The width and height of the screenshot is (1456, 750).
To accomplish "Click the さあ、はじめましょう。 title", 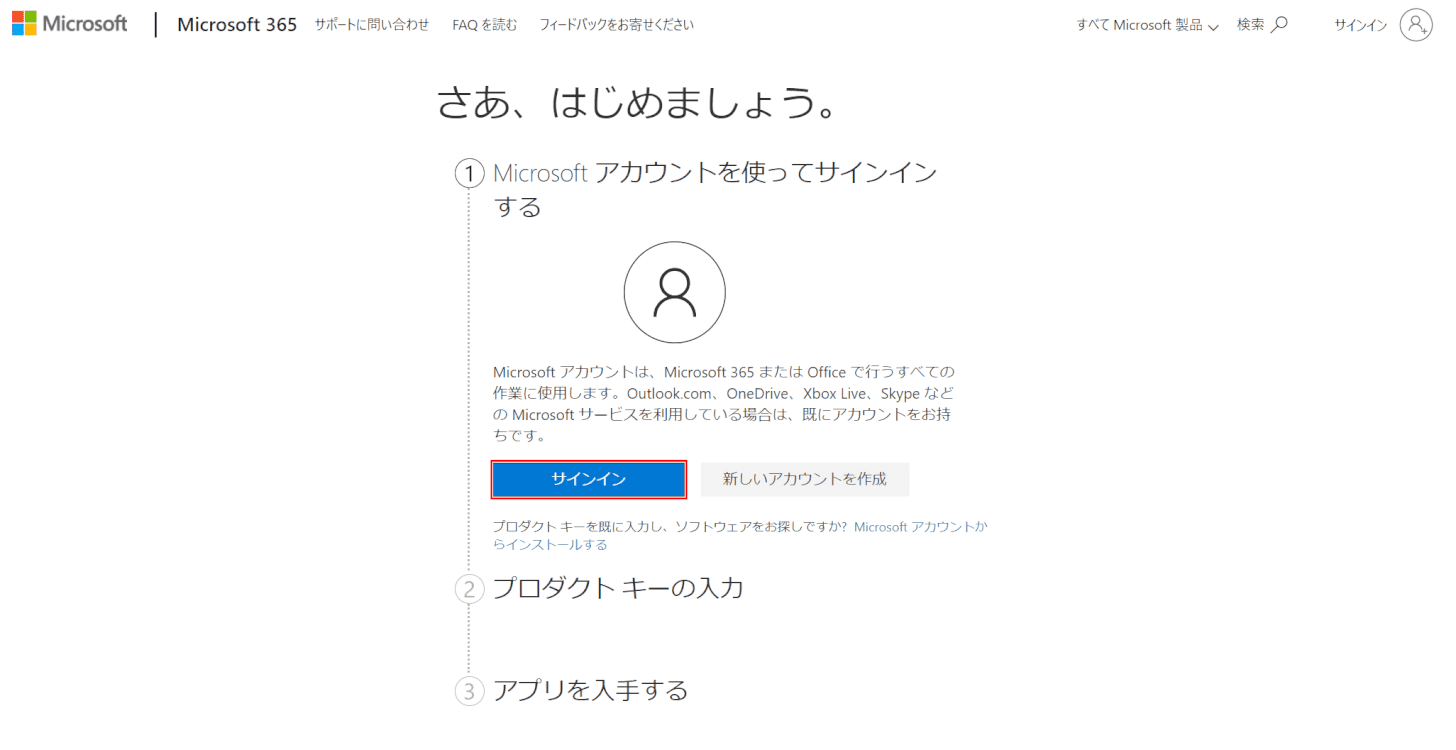I will point(638,102).
